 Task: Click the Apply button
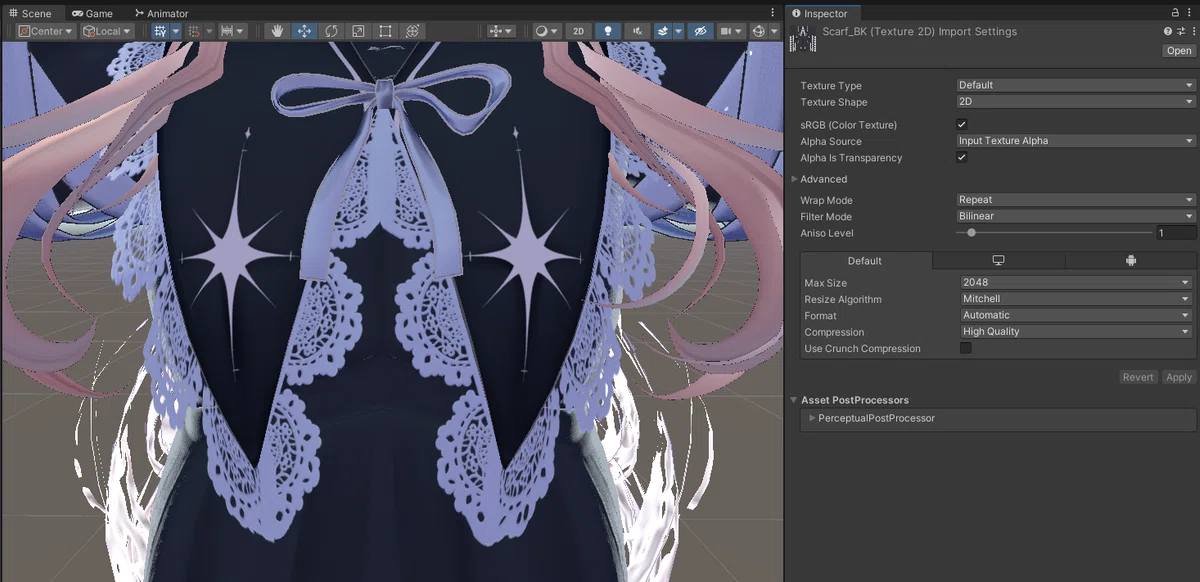[x=1179, y=377]
